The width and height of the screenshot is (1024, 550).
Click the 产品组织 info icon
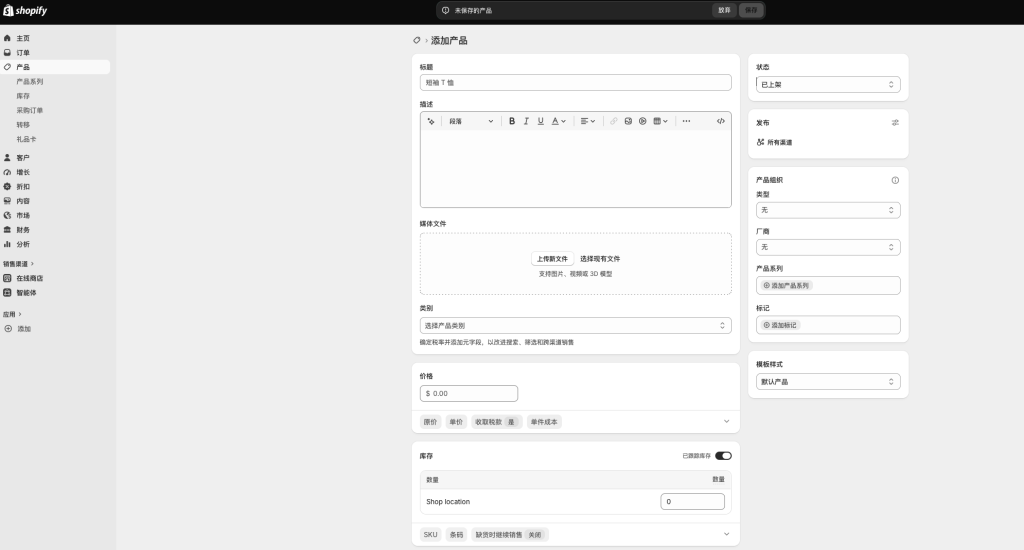click(x=895, y=180)
